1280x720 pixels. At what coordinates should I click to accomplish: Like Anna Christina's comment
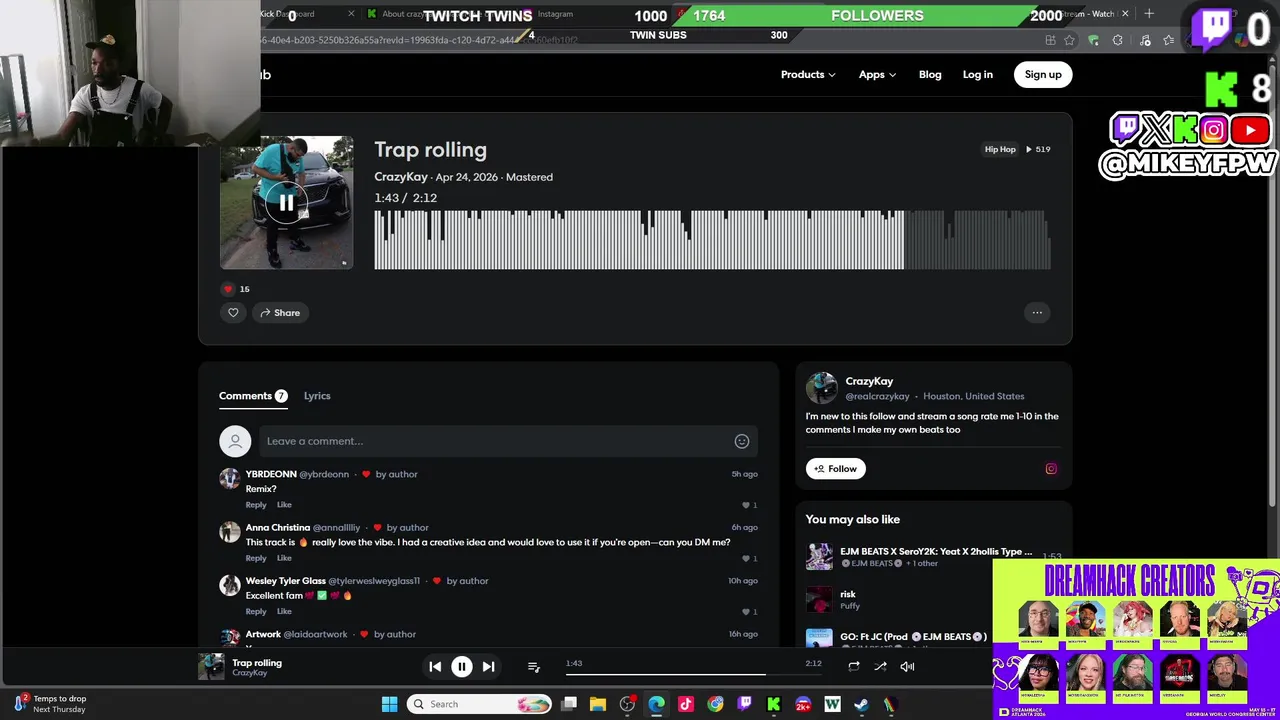(284, 558)
